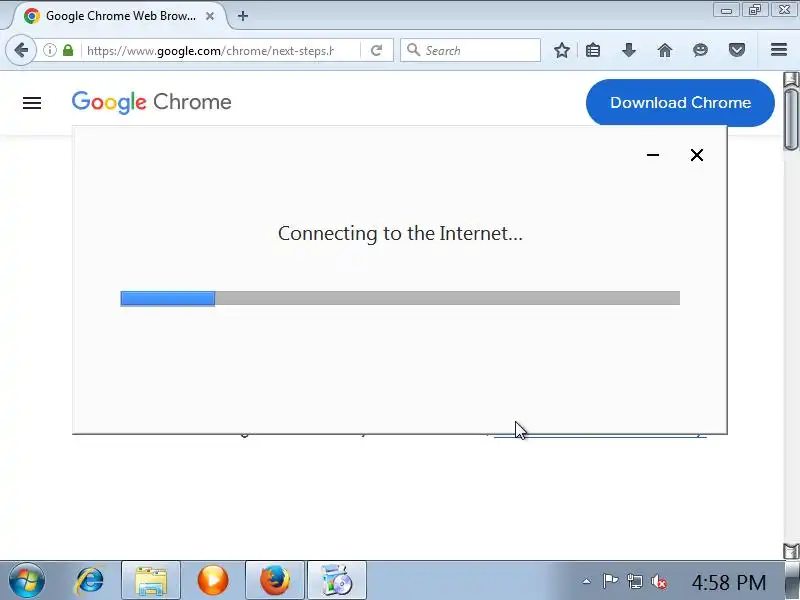Click the Download Chrome button
Image resolution: width=800 pixels, height=600 pixels.
(x=680, y=103)
